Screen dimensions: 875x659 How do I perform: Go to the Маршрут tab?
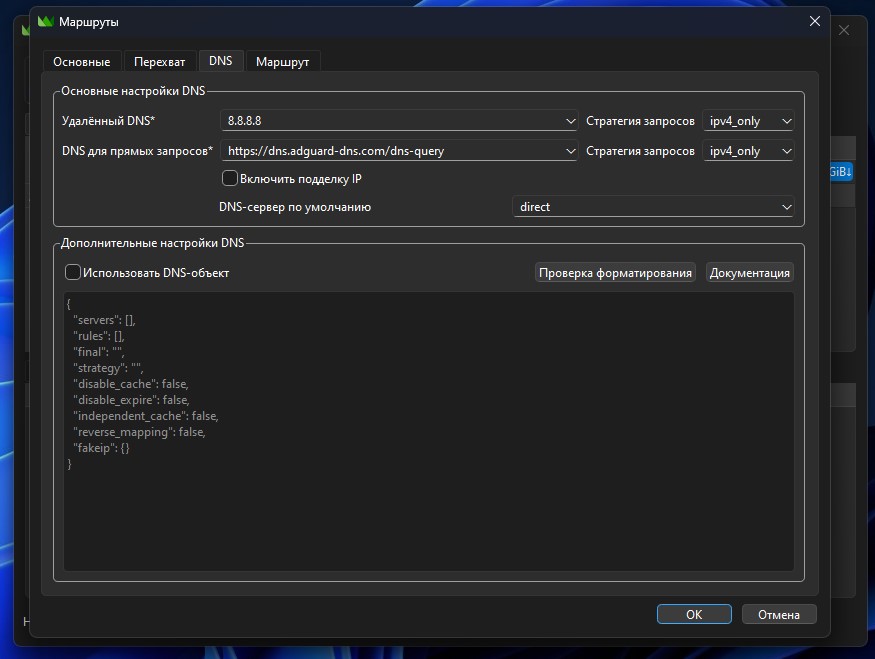coord(282,62)
